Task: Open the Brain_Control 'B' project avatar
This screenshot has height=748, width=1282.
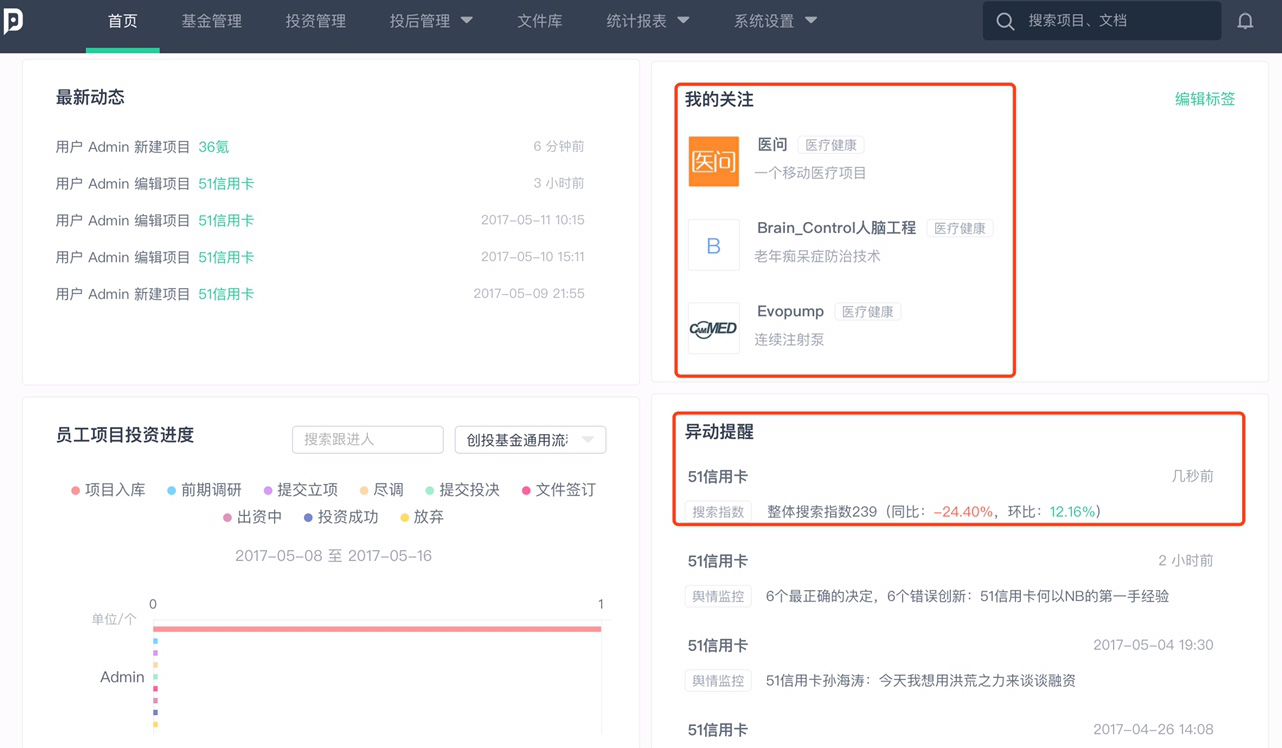Action: pos(714,245)
